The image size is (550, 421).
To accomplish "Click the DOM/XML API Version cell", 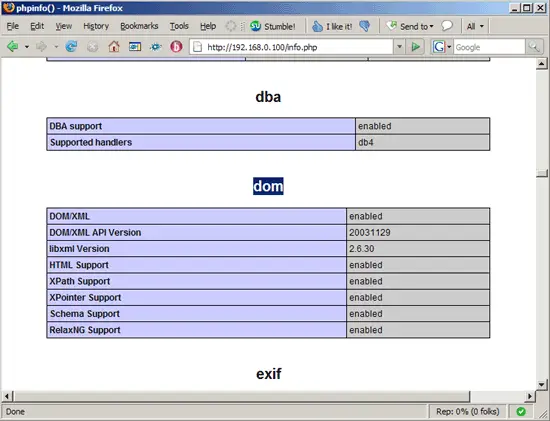I will 196,233.
